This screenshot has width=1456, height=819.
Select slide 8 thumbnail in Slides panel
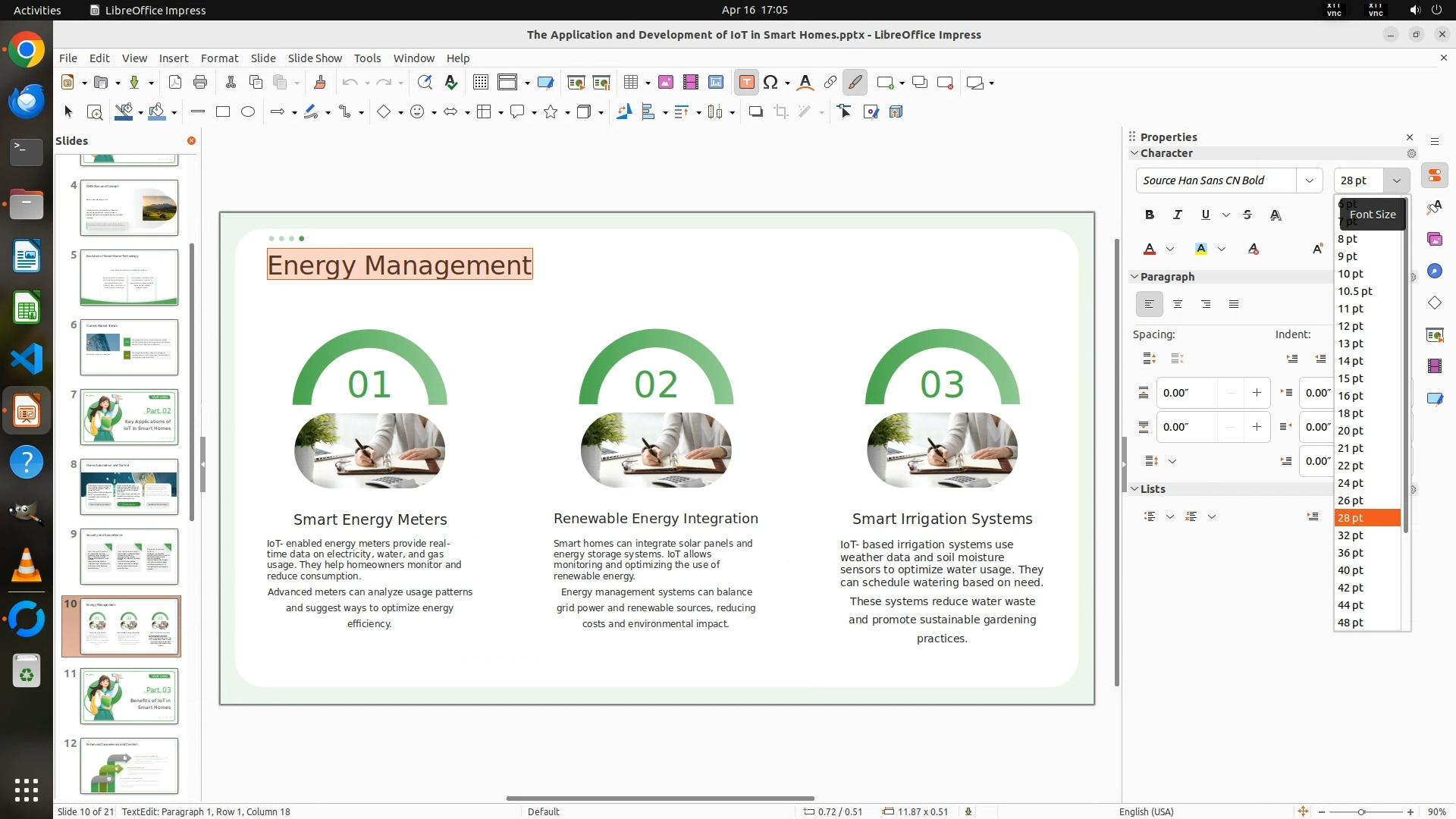click(x=129, y=487)
